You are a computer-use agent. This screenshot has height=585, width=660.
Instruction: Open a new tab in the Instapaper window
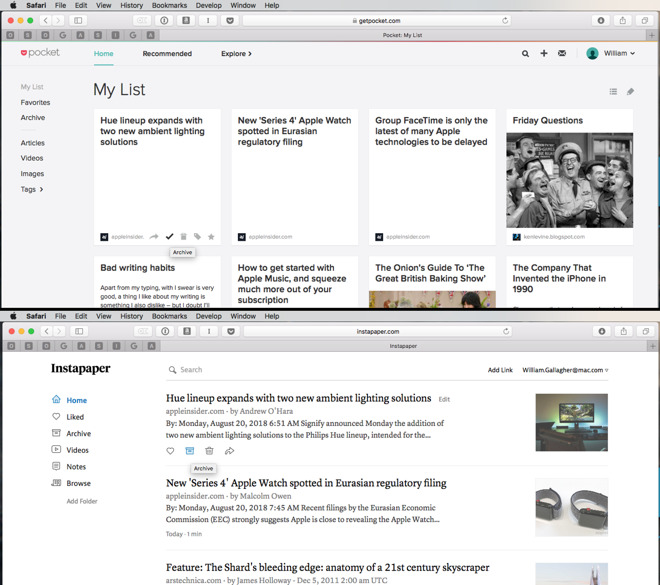[652, 346]
